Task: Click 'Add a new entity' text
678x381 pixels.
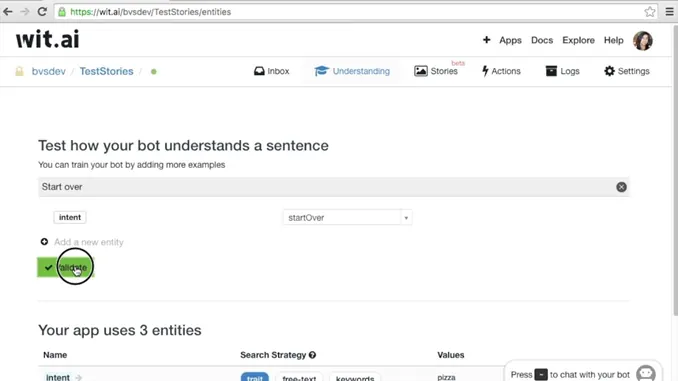Action: tap(89, 242)
